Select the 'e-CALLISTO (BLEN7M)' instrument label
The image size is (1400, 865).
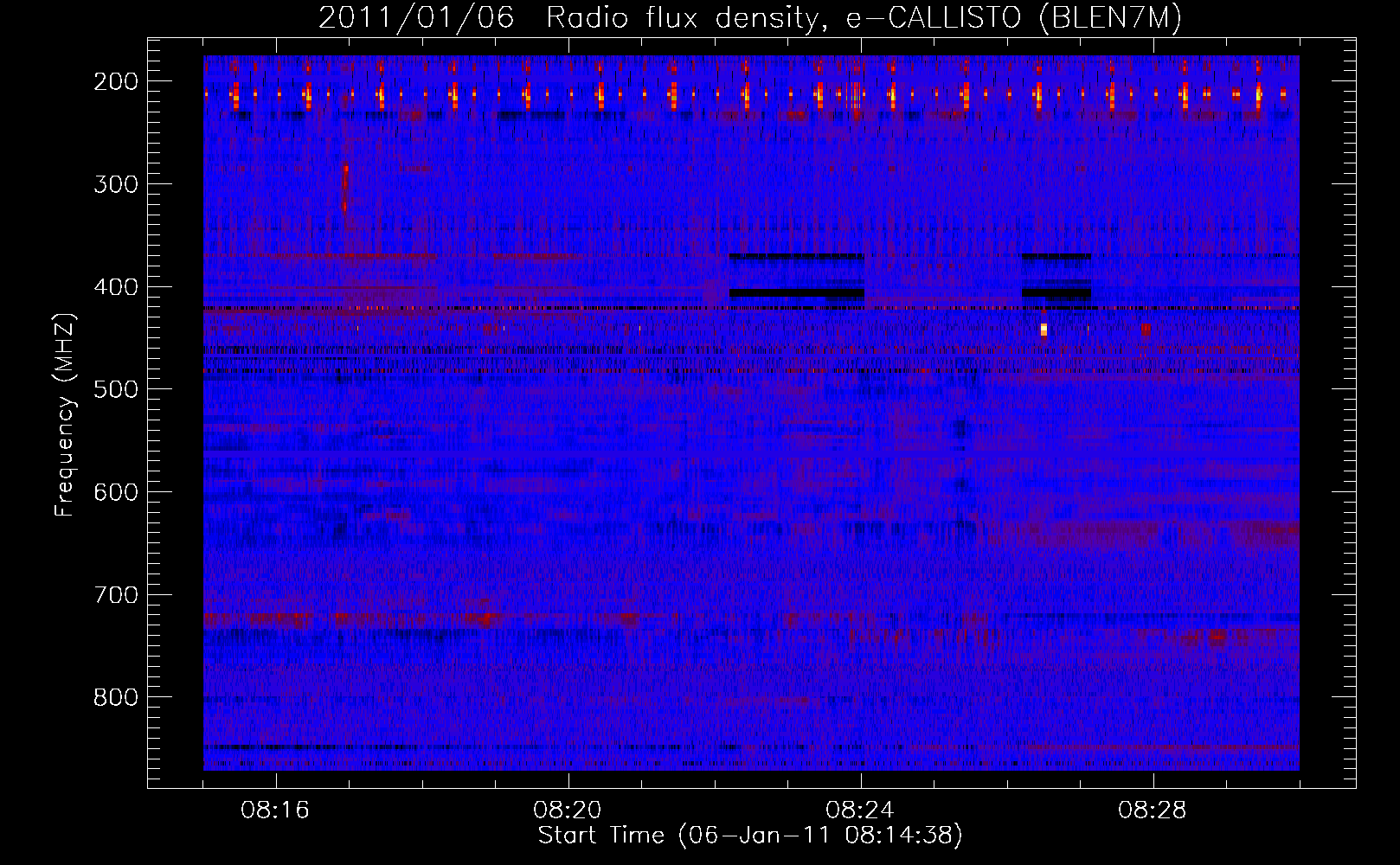(x=1014, y=18)
